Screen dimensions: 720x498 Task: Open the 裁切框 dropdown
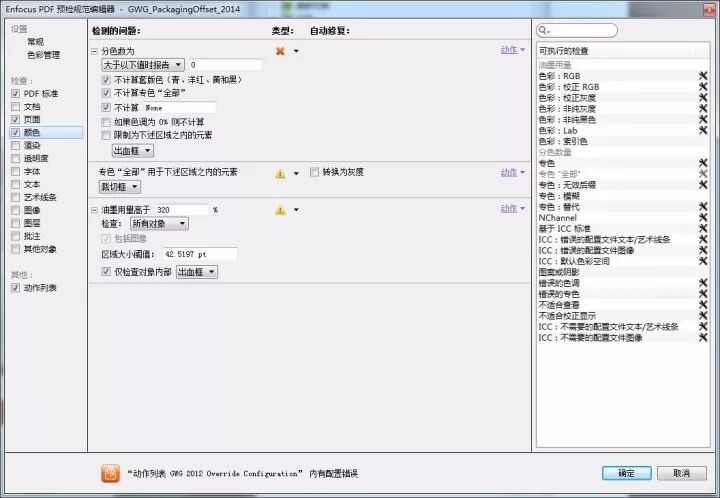(120, 187)
